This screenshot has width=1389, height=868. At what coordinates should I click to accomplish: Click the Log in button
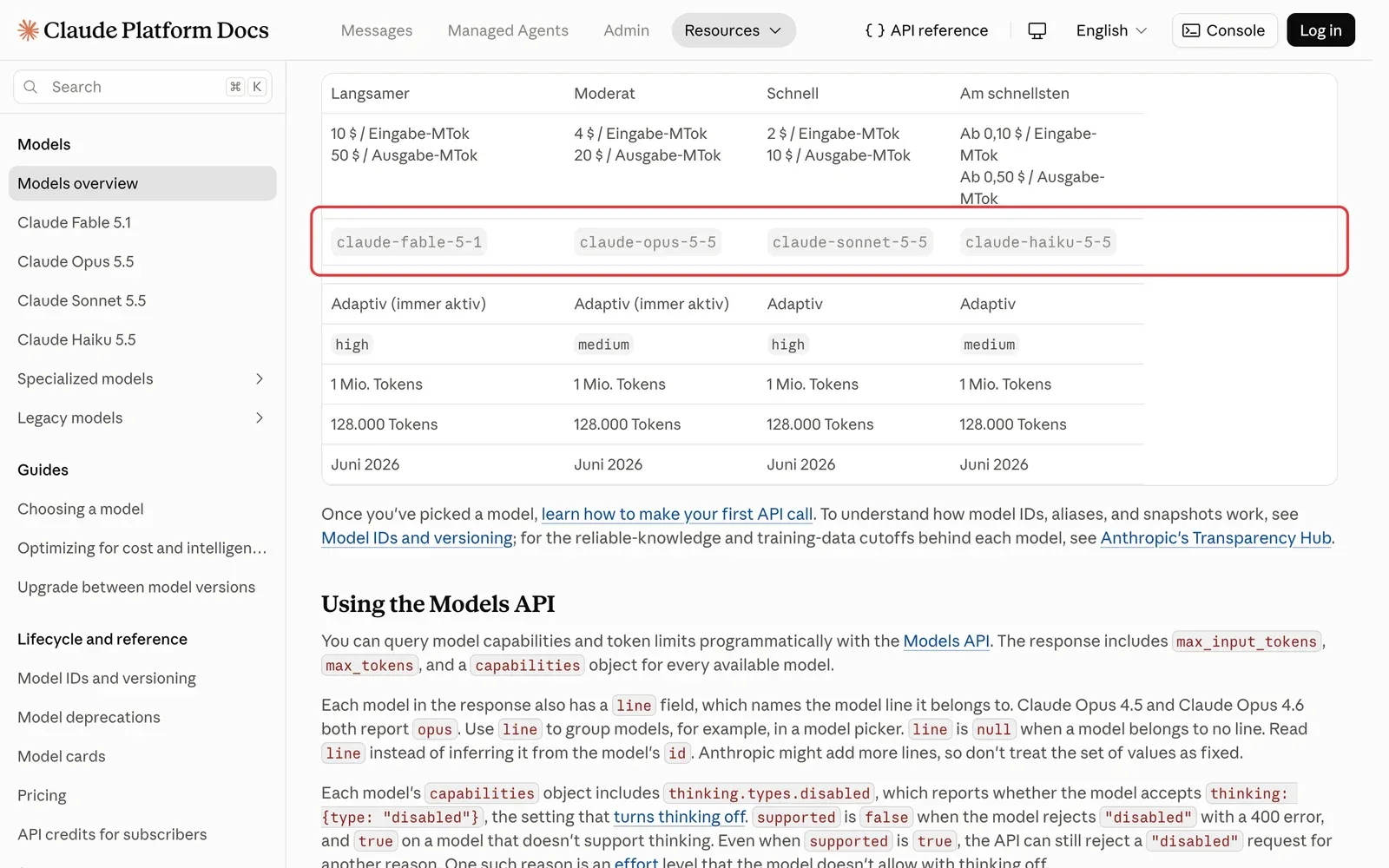pyautogui.click(x=1320, y=30)
